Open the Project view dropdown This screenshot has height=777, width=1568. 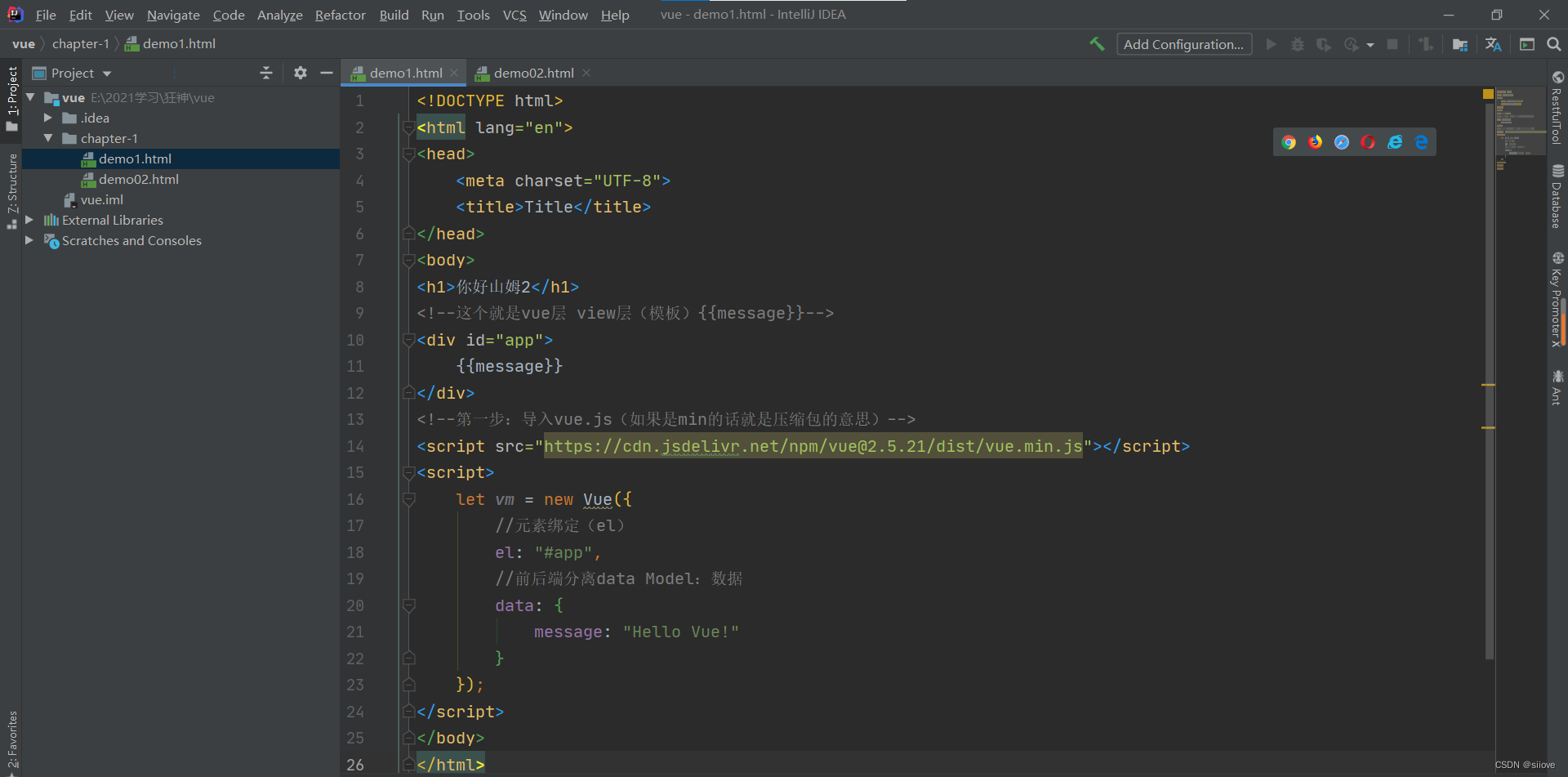click(107, 73)
